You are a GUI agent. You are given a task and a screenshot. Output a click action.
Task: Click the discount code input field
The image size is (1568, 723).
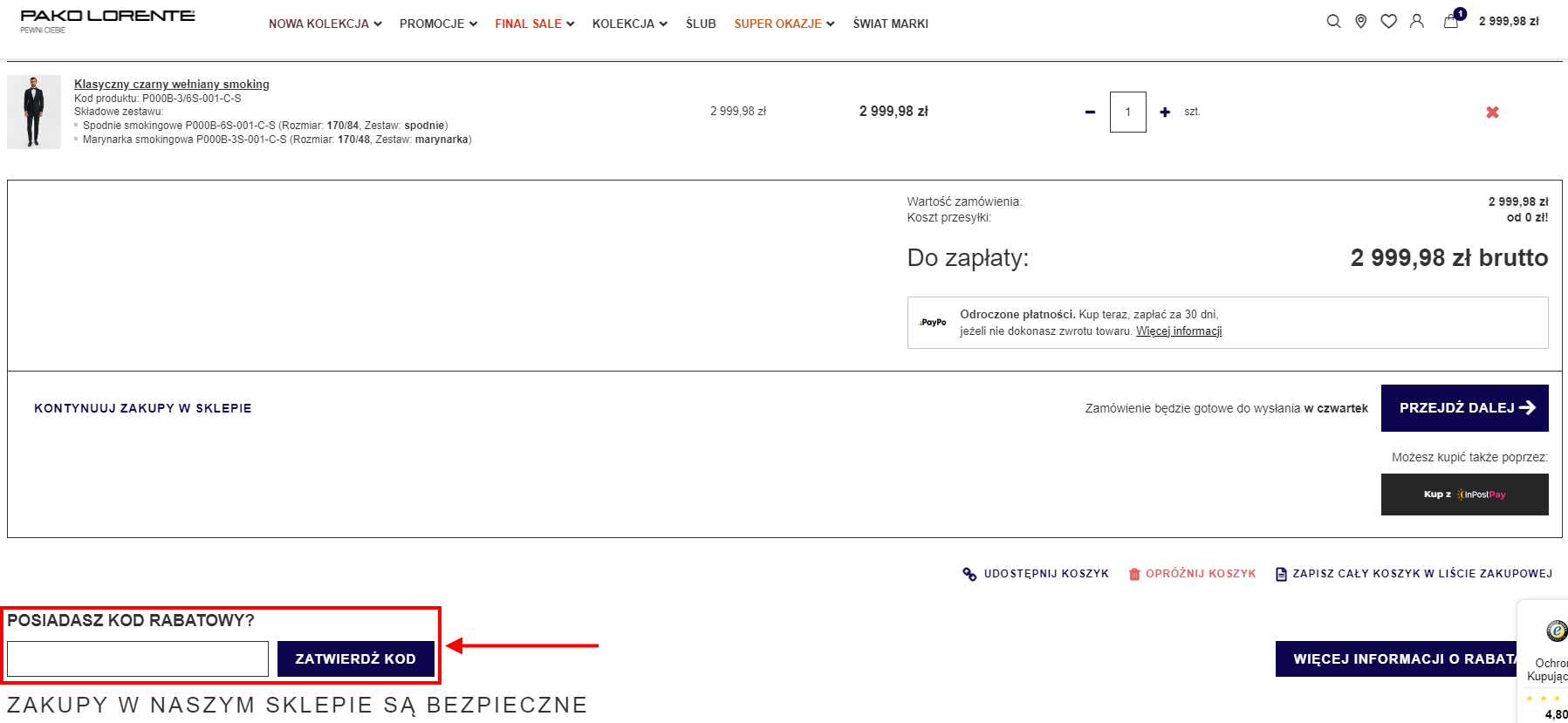coord(138,659)
